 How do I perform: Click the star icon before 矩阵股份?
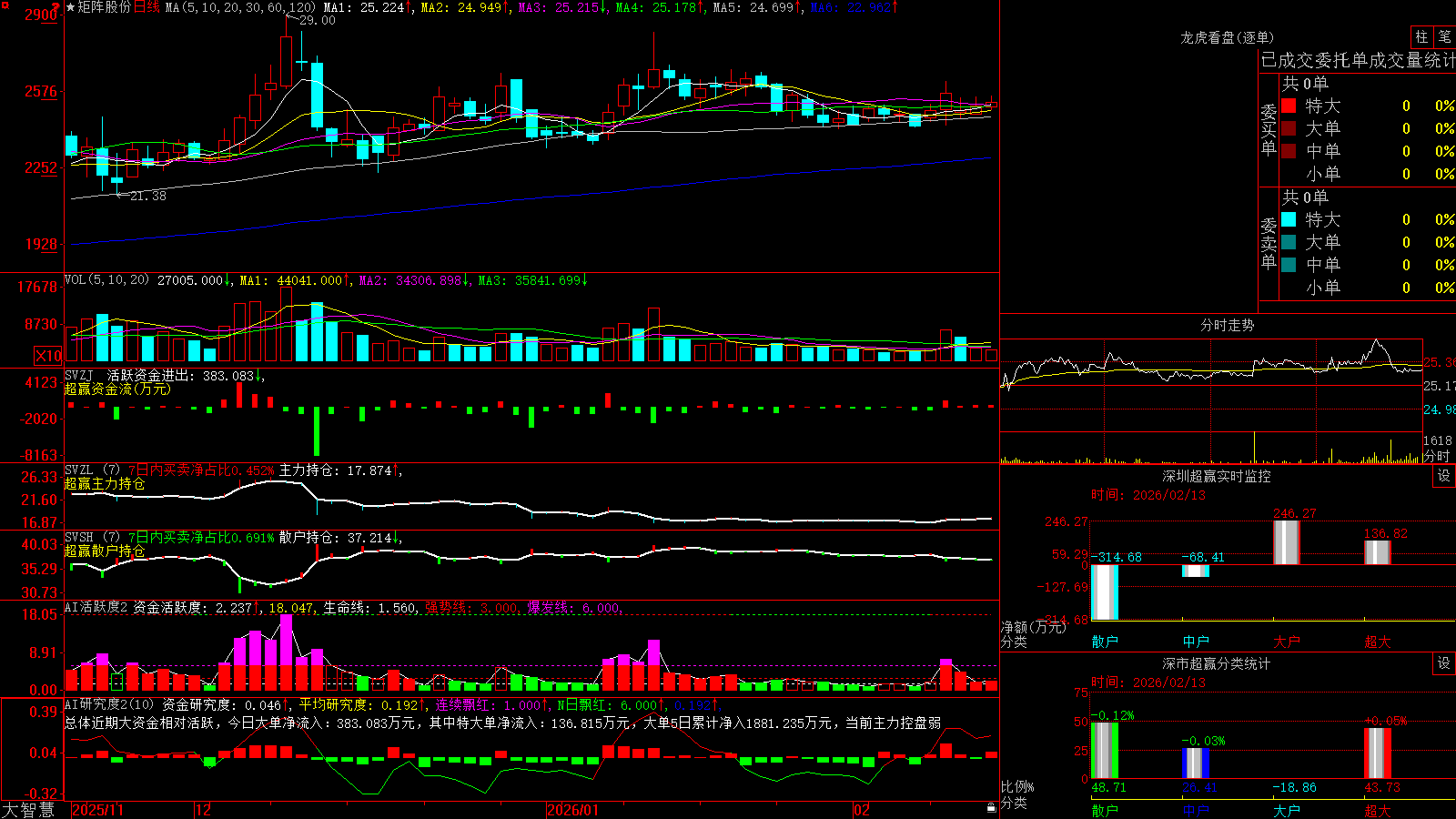tap(70, 7)
